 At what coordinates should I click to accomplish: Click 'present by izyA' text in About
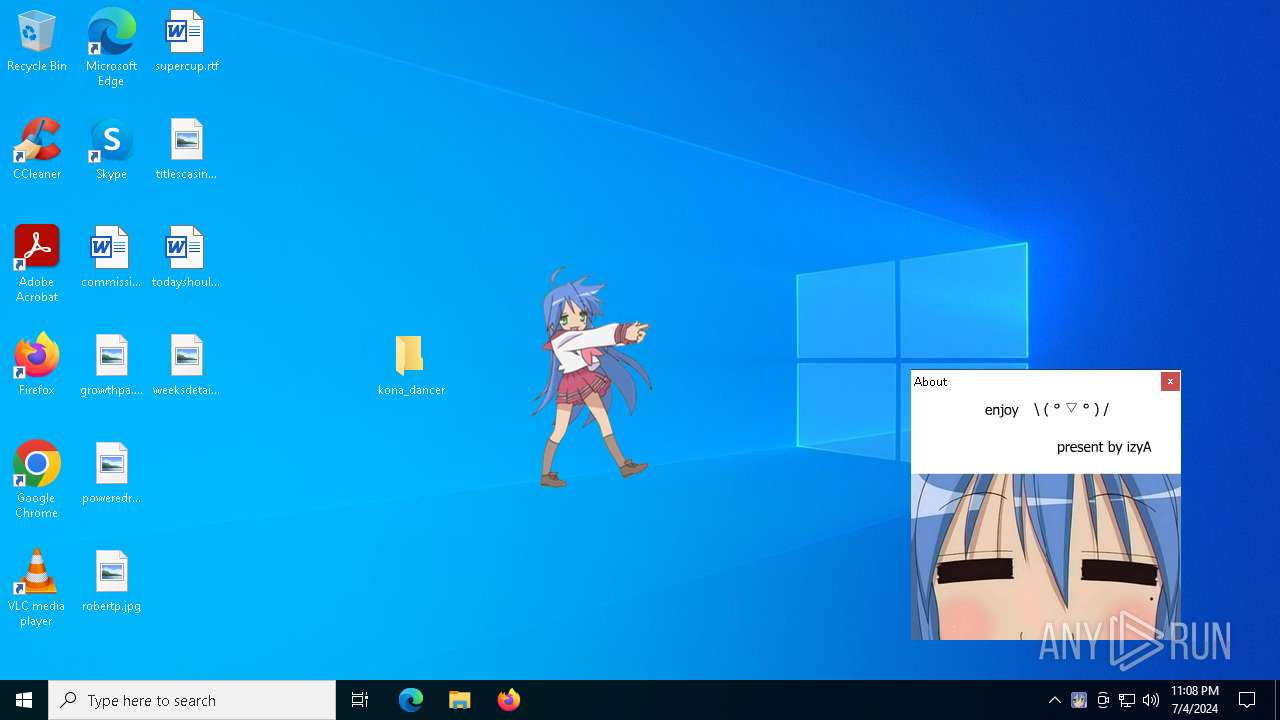point(1104,447)
